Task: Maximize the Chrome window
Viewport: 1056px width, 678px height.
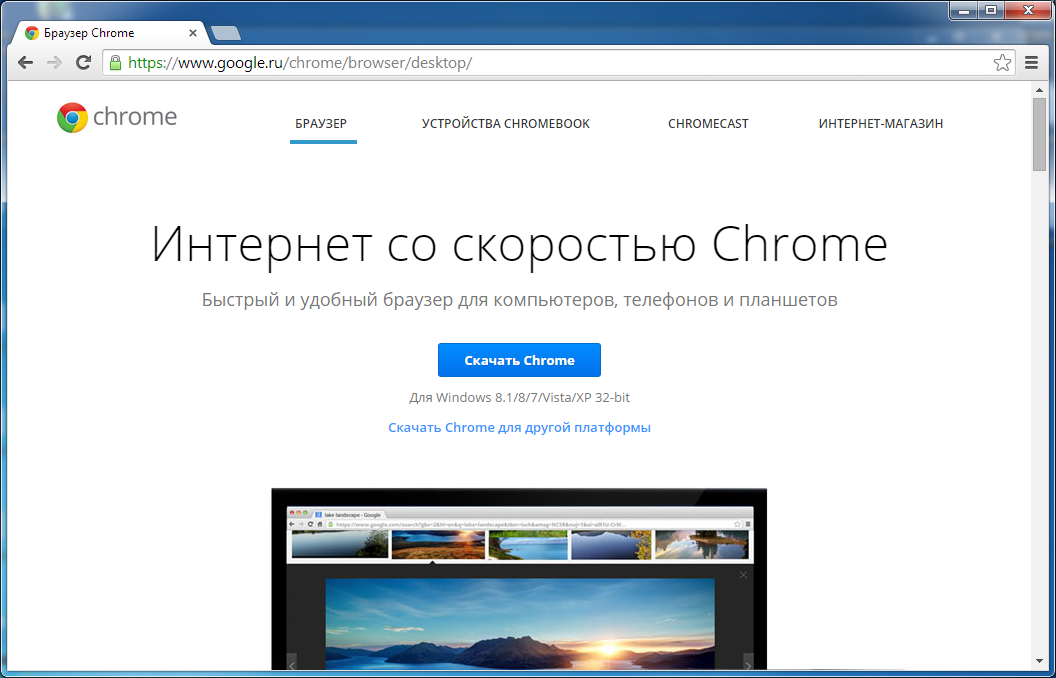Action: (991, 10)
